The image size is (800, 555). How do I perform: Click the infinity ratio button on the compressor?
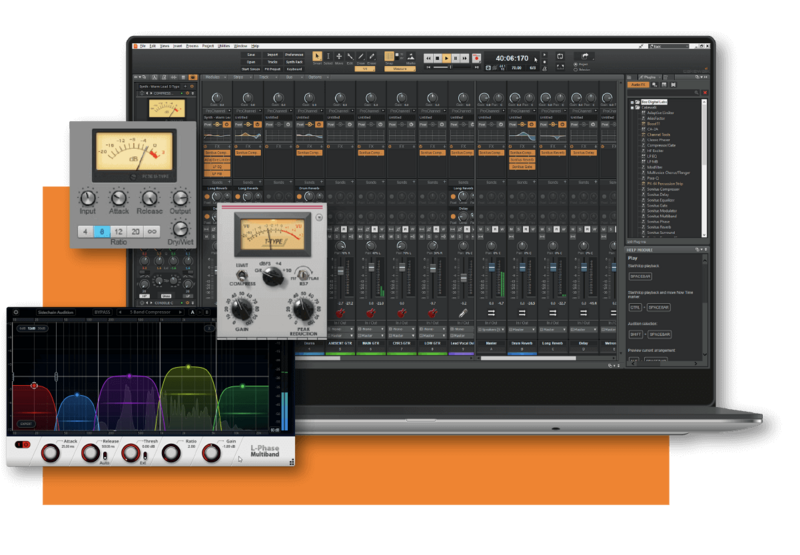(152, 231)
